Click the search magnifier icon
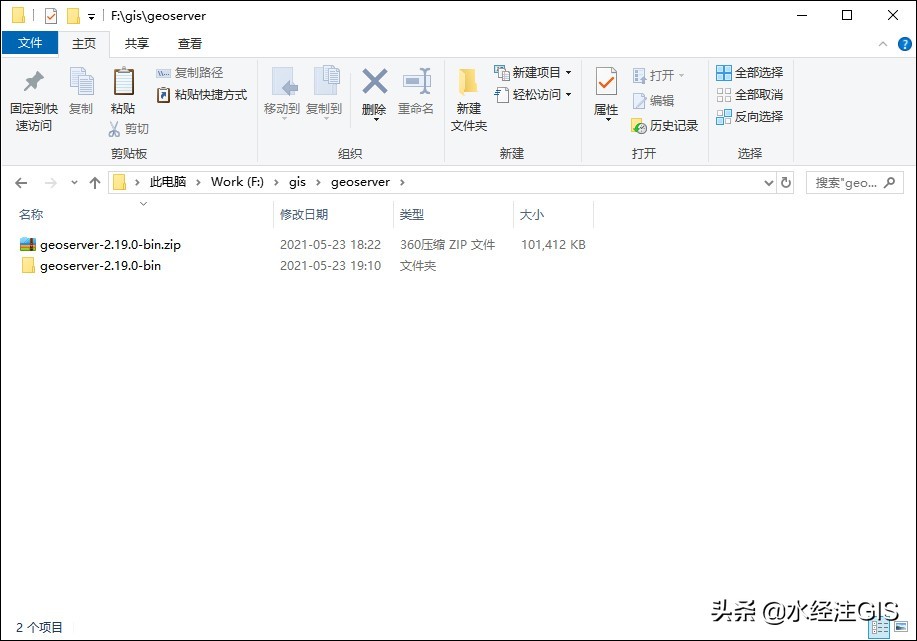This screenshot has width=917, height=641. (890, 182)
